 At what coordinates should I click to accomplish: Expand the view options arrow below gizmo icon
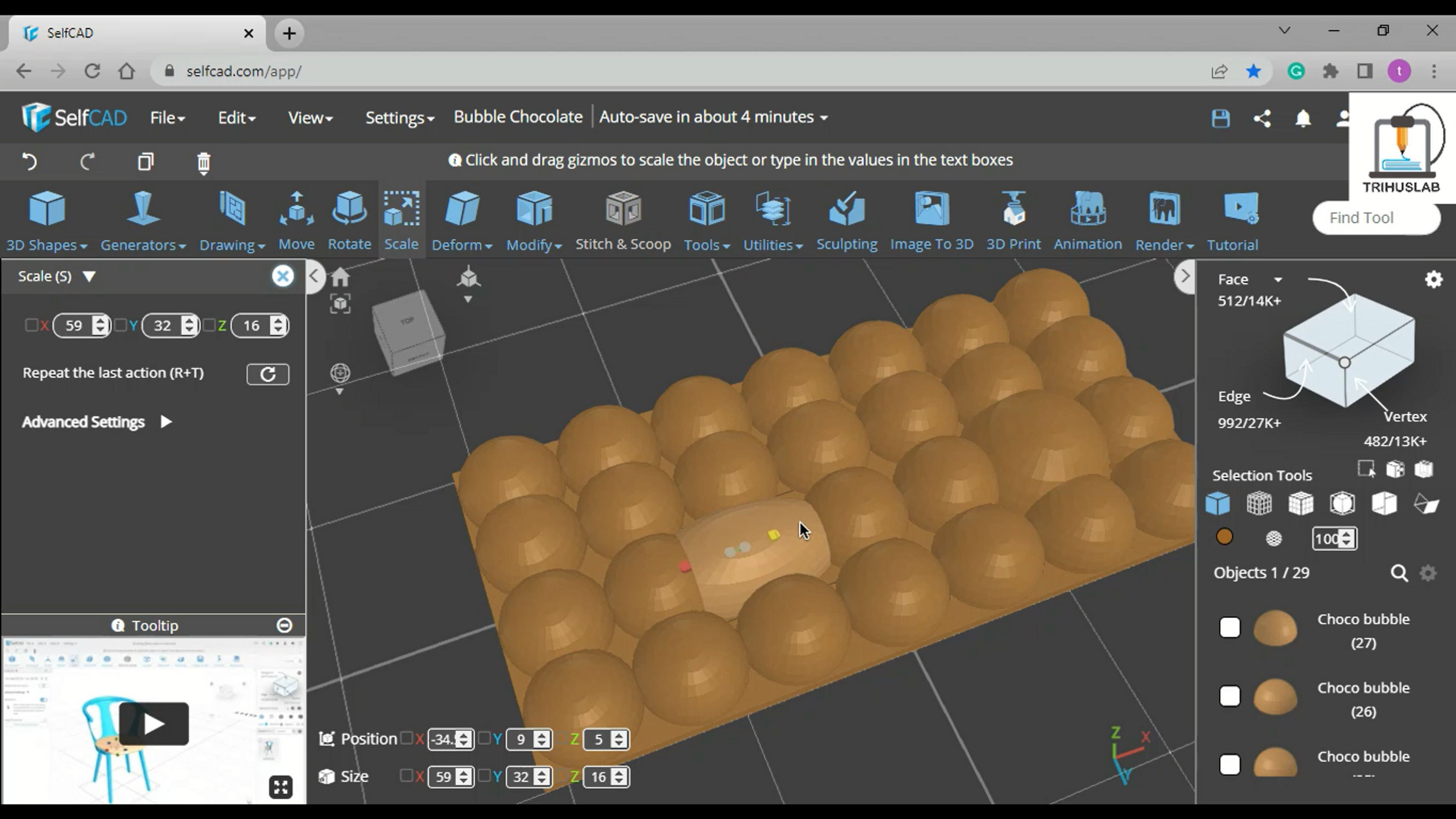pyautogui.click(x=468, y=300)
